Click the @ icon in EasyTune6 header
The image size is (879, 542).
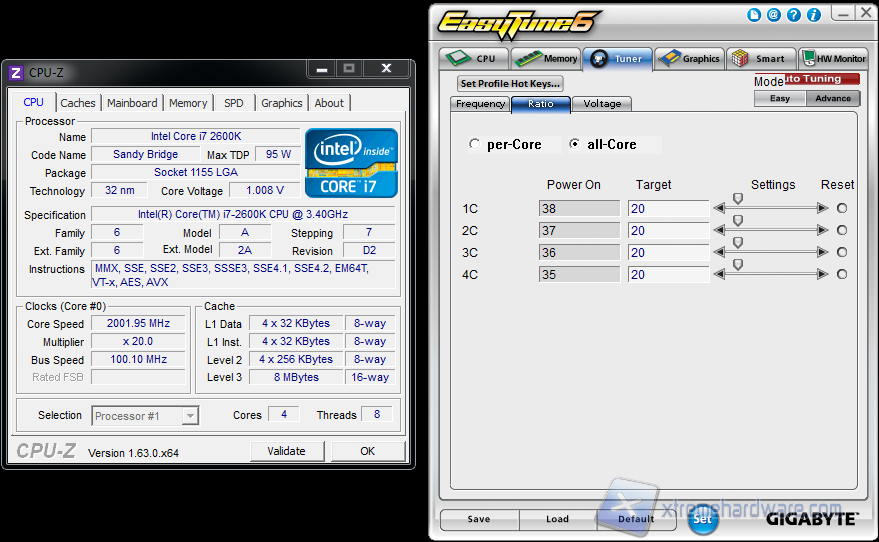tap(774, 15)
